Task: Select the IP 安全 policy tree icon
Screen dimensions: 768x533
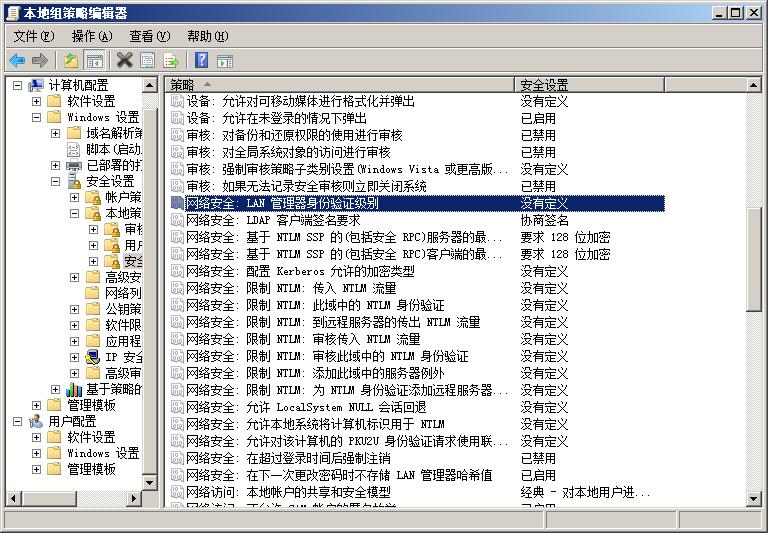Action: [x=93, y=356]
